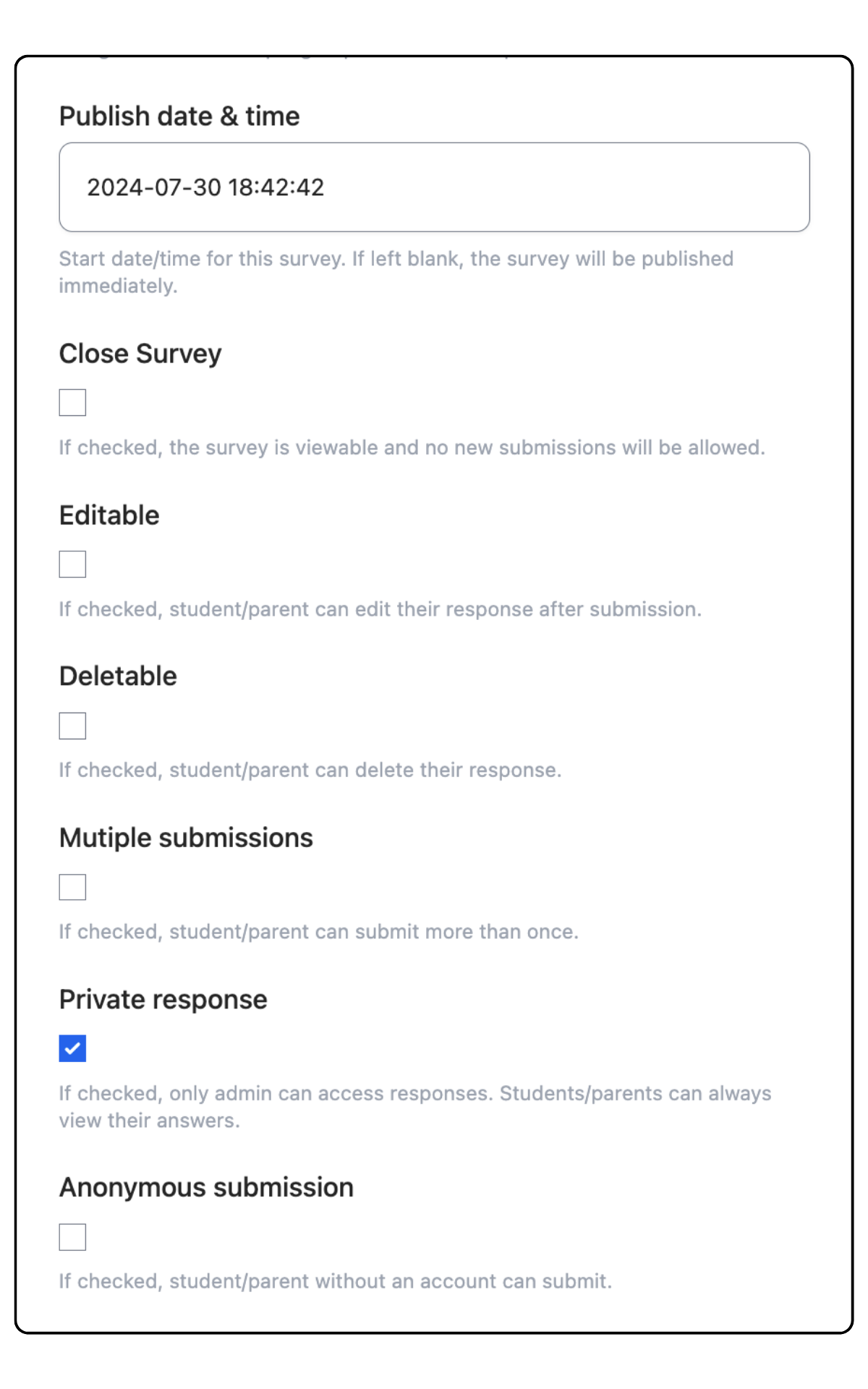The image size is (868, 1389).
Task: Click the "can edit their response after submission" description
Action: pyautogui.click(x=508, y=609)
